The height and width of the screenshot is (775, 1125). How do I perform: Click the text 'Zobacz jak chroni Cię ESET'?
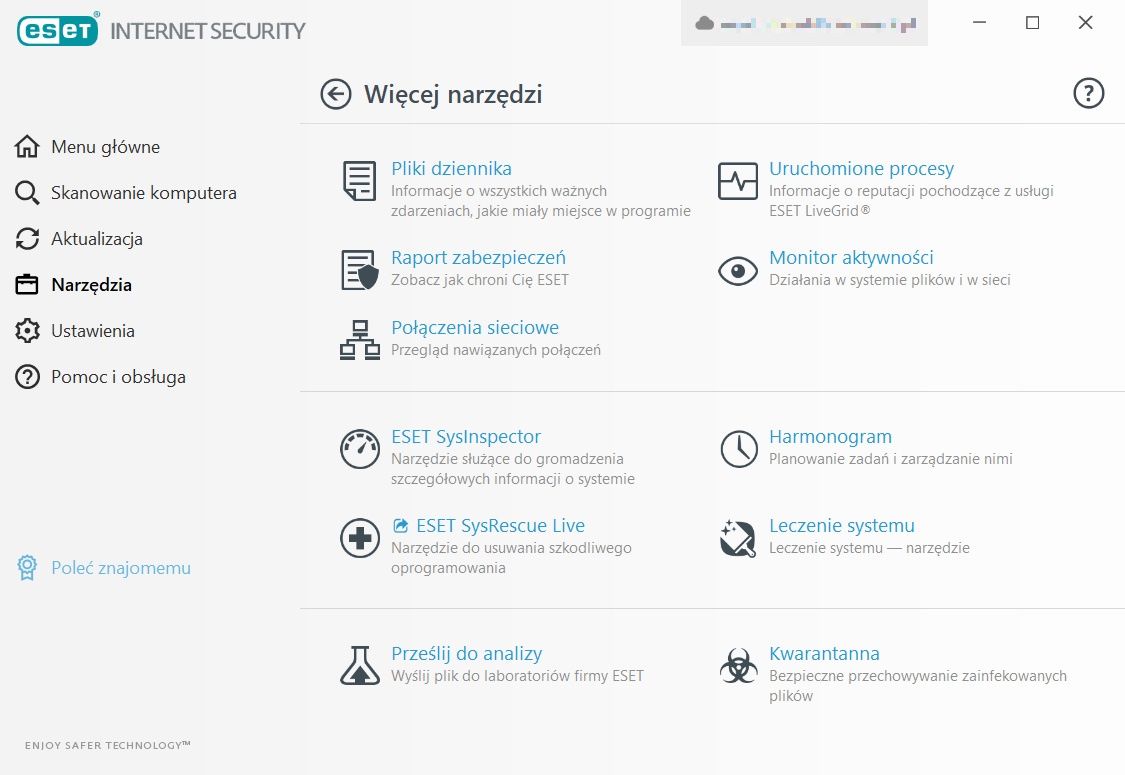point(480,280)
